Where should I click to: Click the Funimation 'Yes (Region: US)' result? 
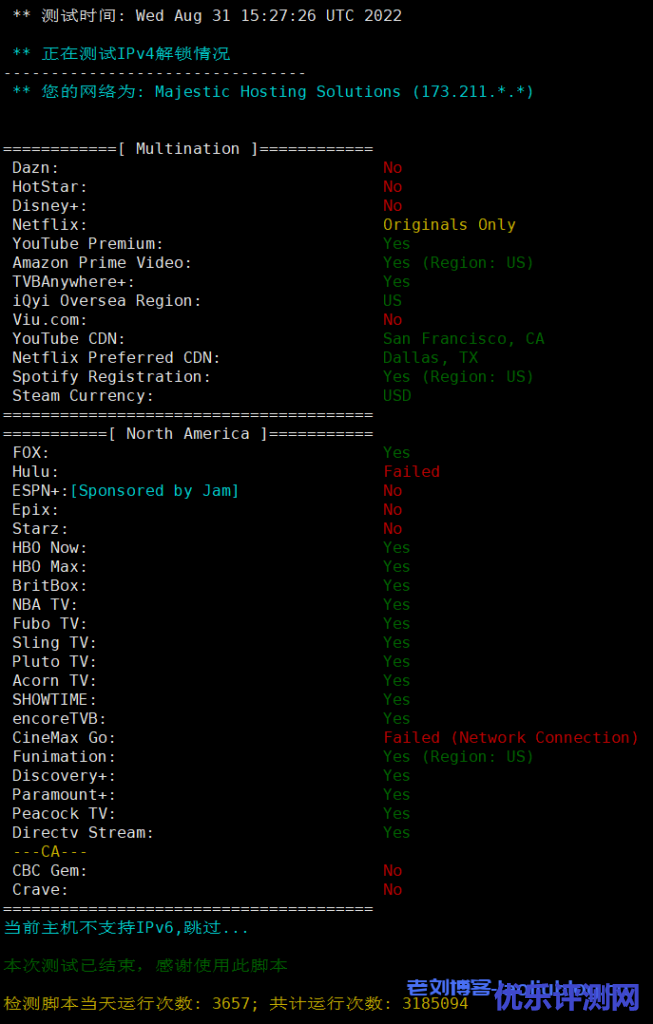tap(458, 757)
